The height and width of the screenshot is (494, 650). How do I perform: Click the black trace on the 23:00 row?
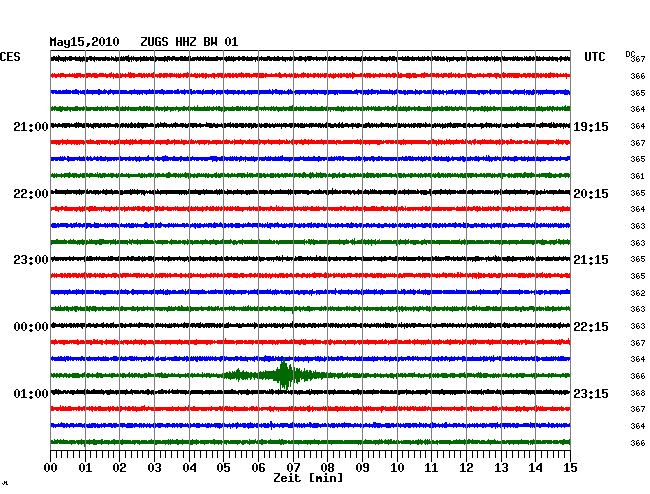tap(310, 259)
